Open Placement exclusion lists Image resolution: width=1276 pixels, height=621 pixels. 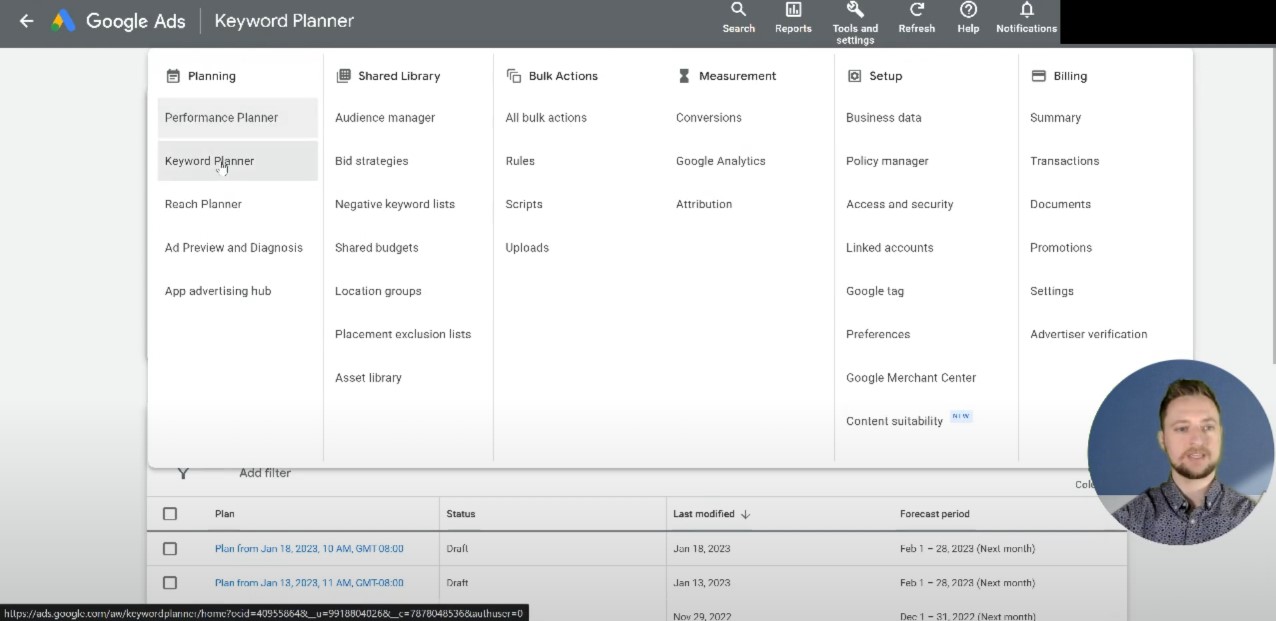(x=403, y=334)
